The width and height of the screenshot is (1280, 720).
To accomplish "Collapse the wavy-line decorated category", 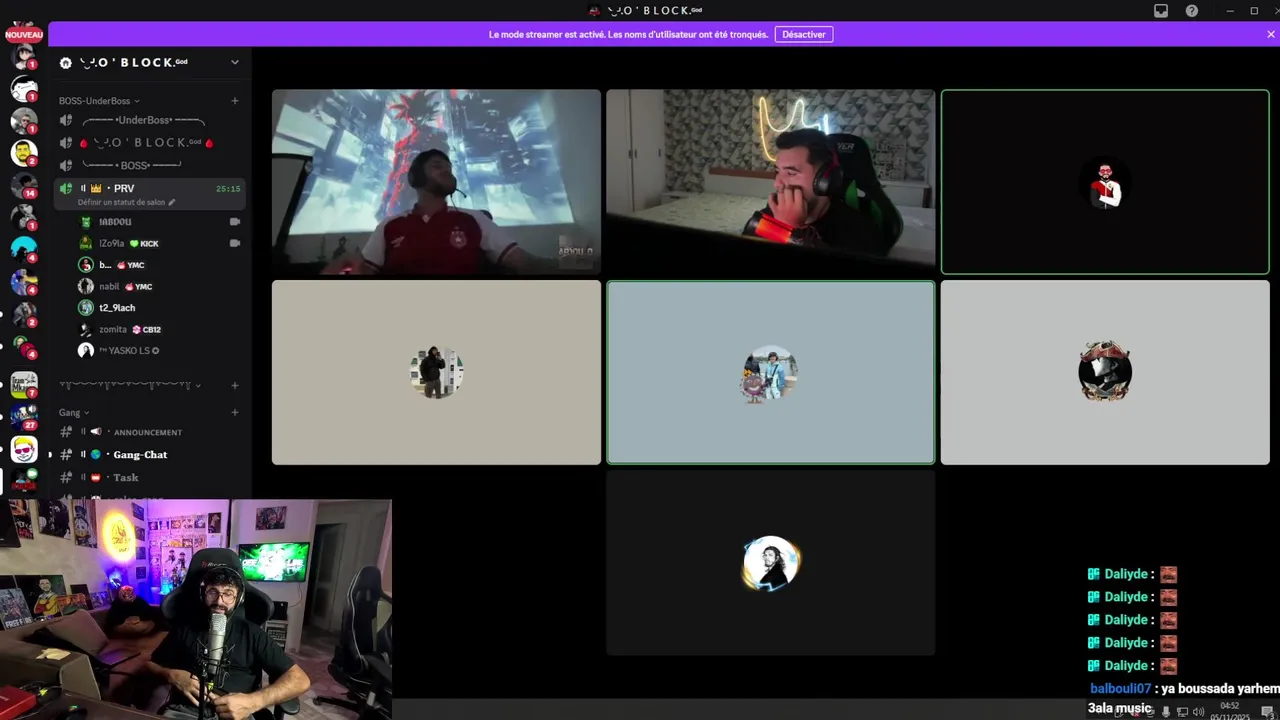I will [130, 385].
